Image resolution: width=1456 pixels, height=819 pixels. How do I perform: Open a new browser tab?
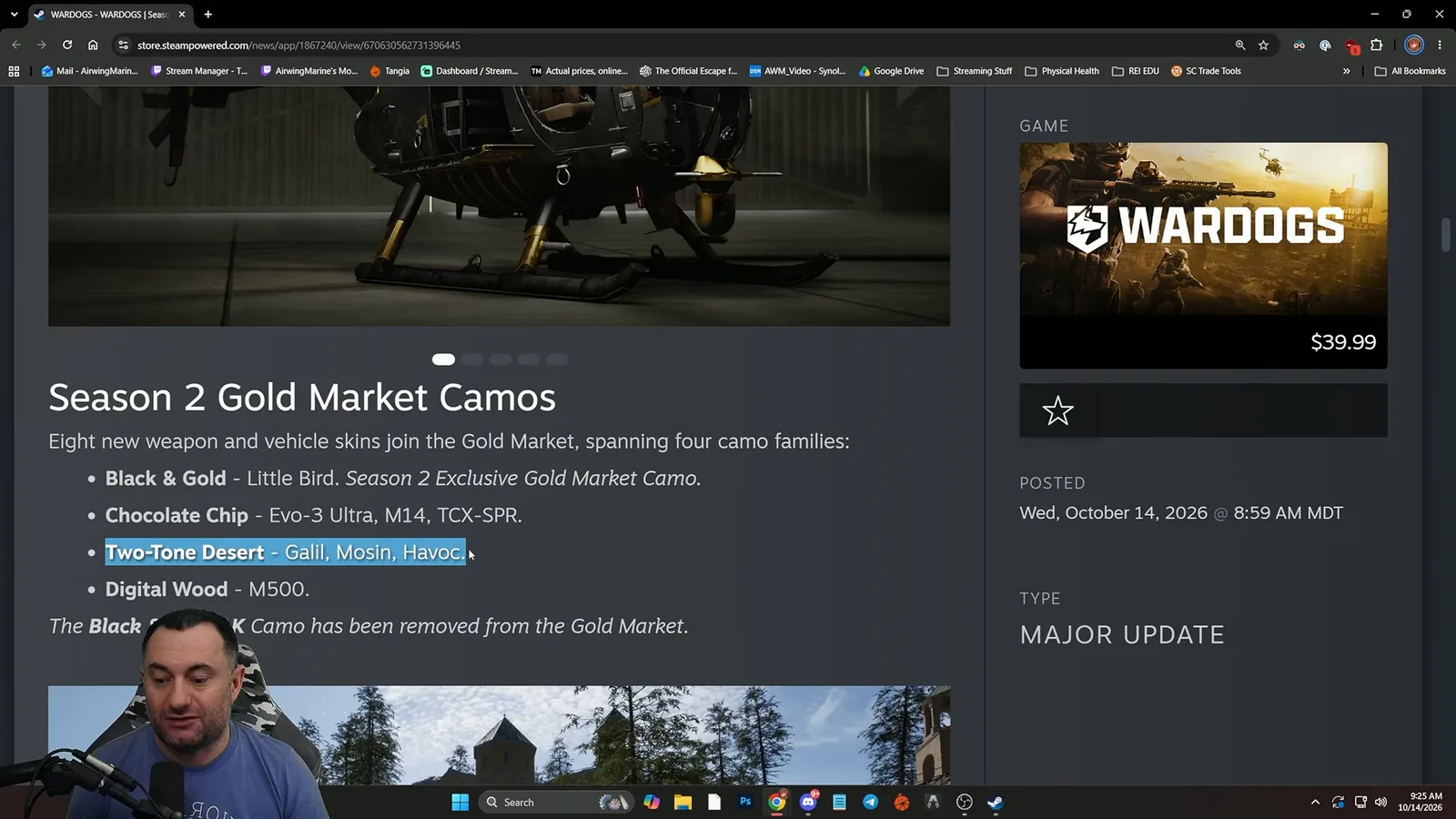coord(208,15)
